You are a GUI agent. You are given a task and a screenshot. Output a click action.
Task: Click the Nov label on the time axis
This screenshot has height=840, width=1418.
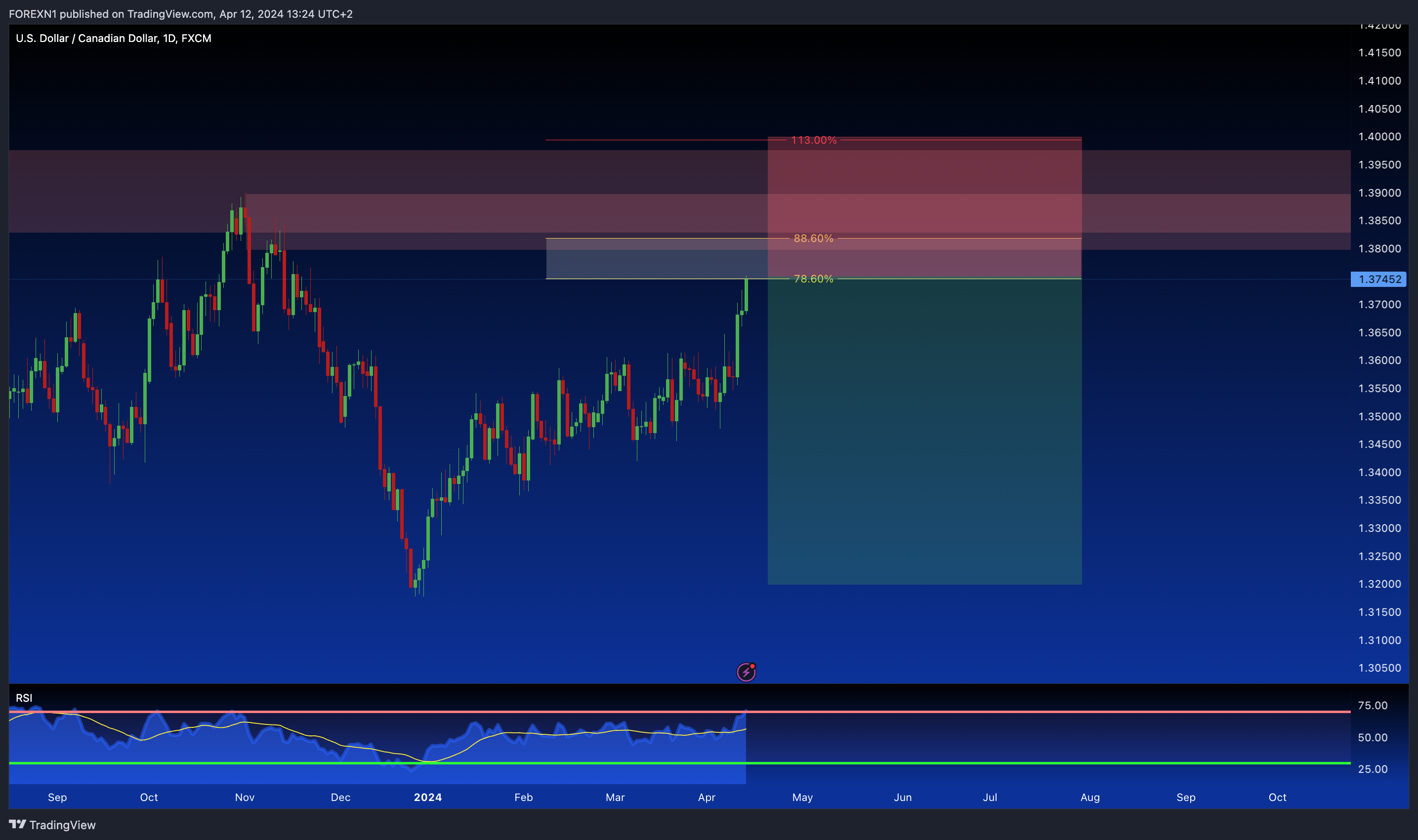245,797
